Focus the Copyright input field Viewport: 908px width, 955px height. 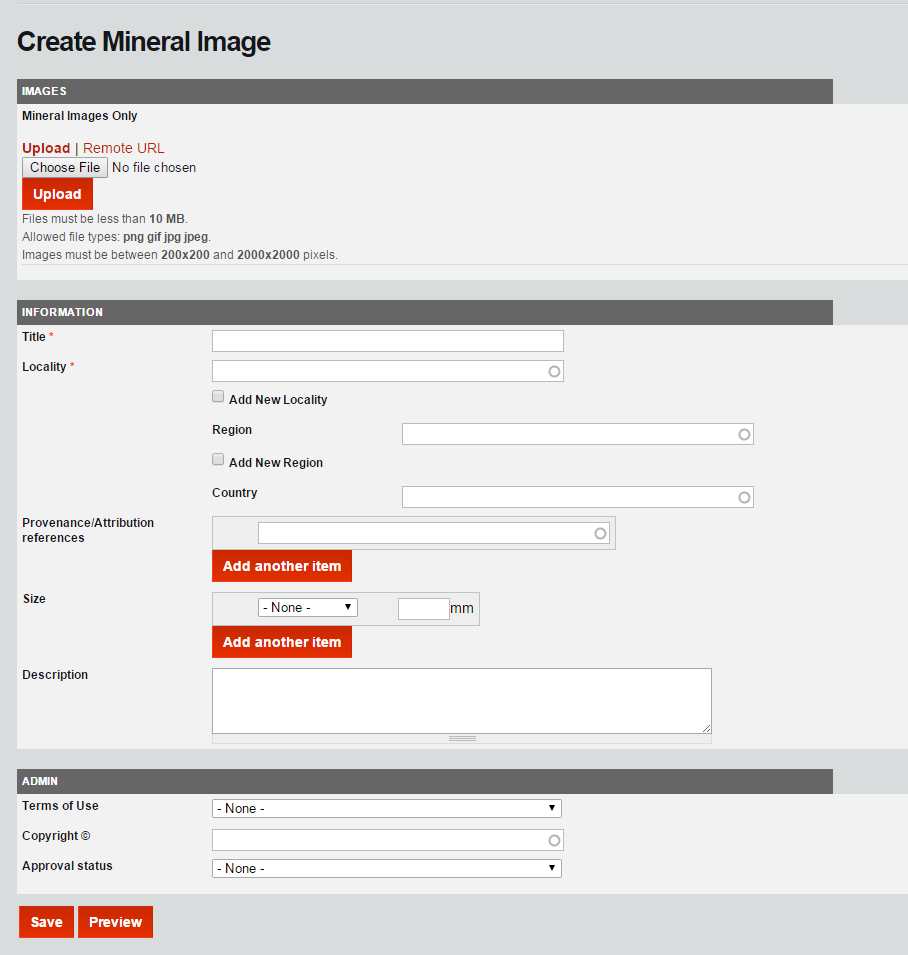coord(388,840)
